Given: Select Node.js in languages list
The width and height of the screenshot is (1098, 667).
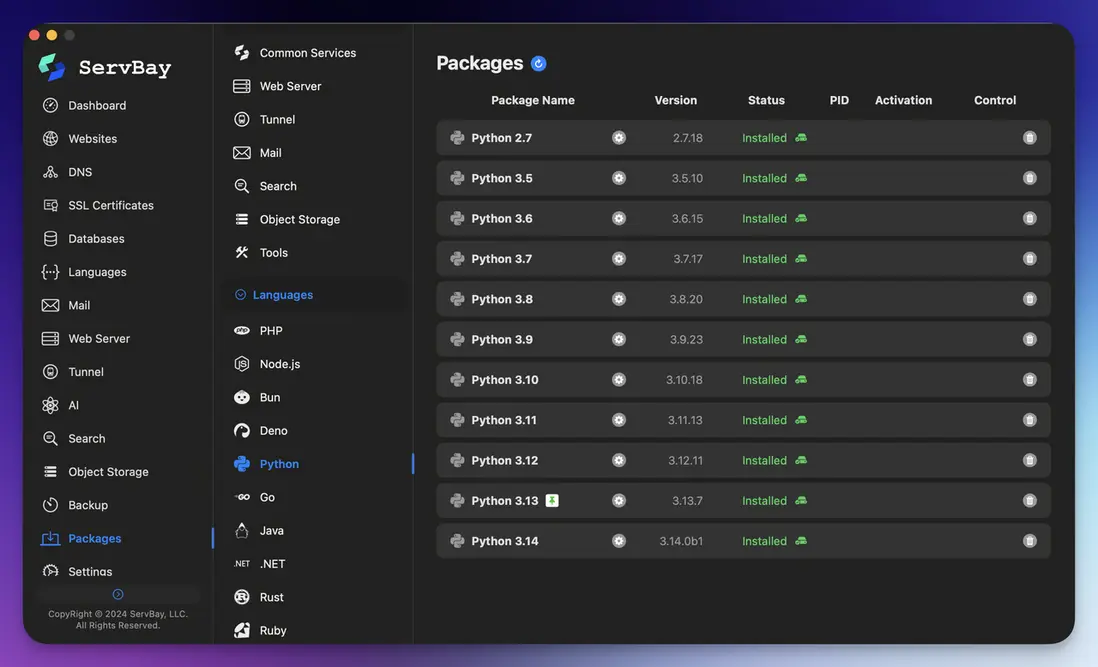Looking at the screenshot, I should 279,364.
